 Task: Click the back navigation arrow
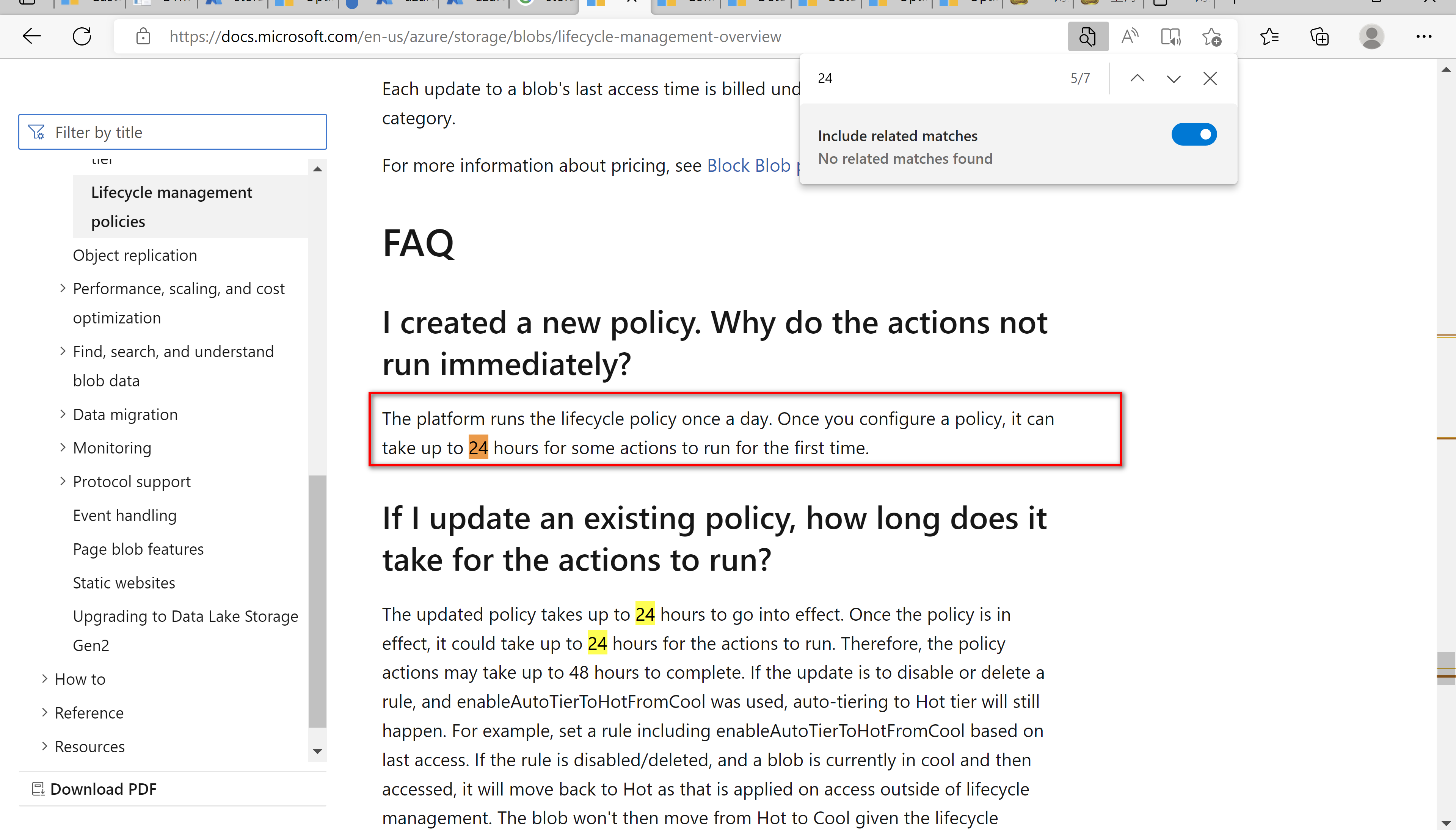pyautogui.click(x=31, y=36)
